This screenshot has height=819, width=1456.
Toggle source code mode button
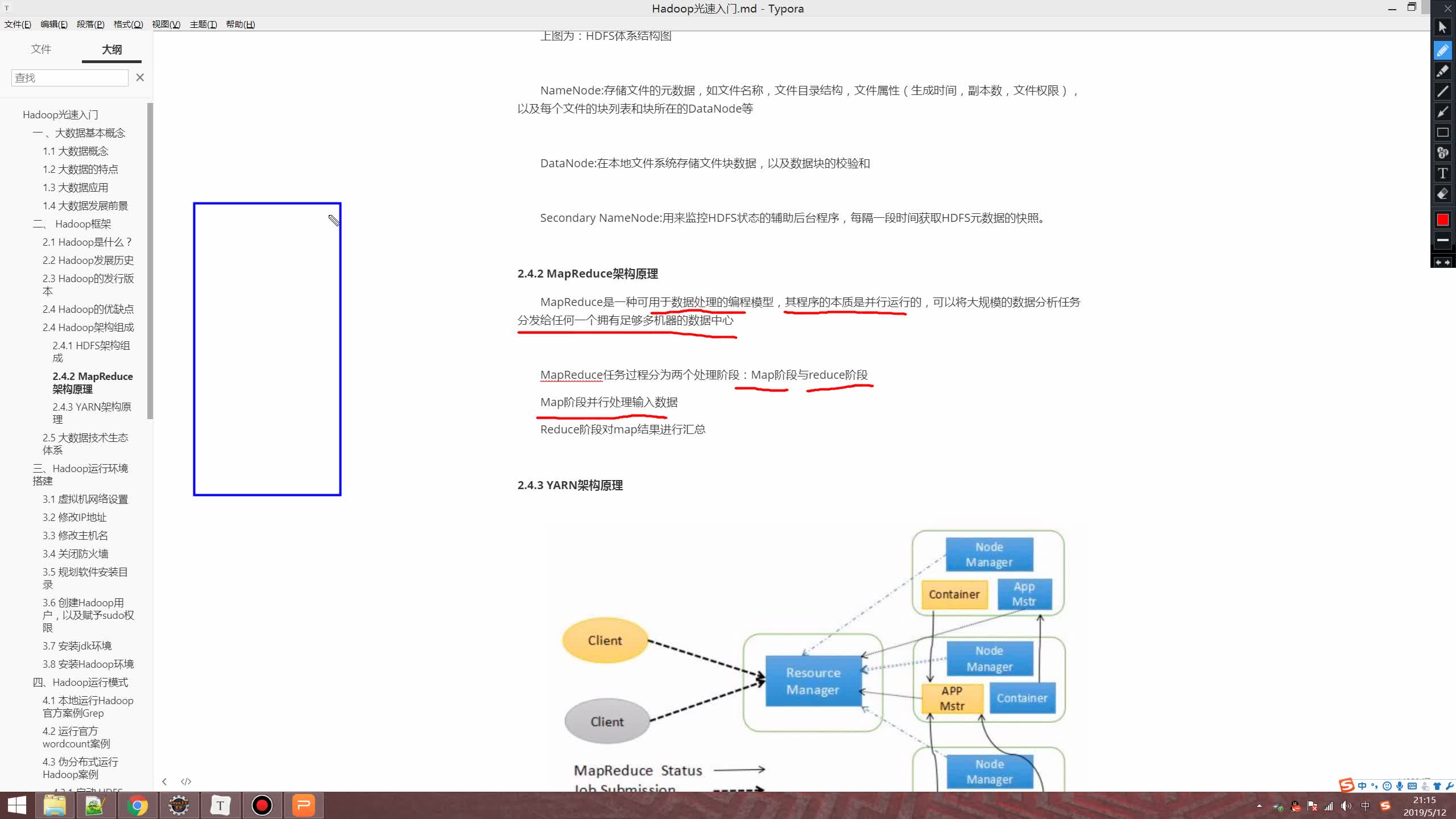tap(186, 781)
